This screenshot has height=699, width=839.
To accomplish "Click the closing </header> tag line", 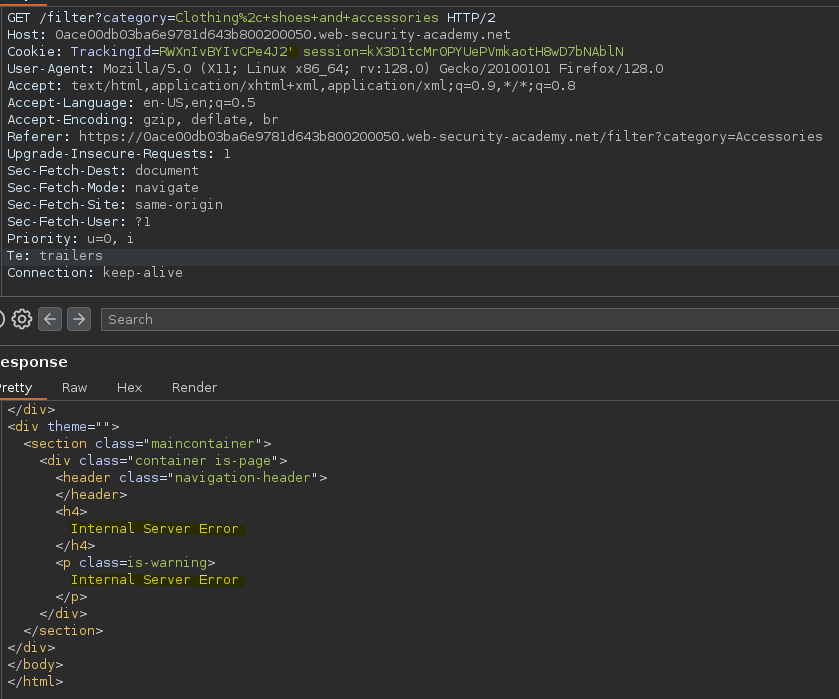I will point(91,495).
